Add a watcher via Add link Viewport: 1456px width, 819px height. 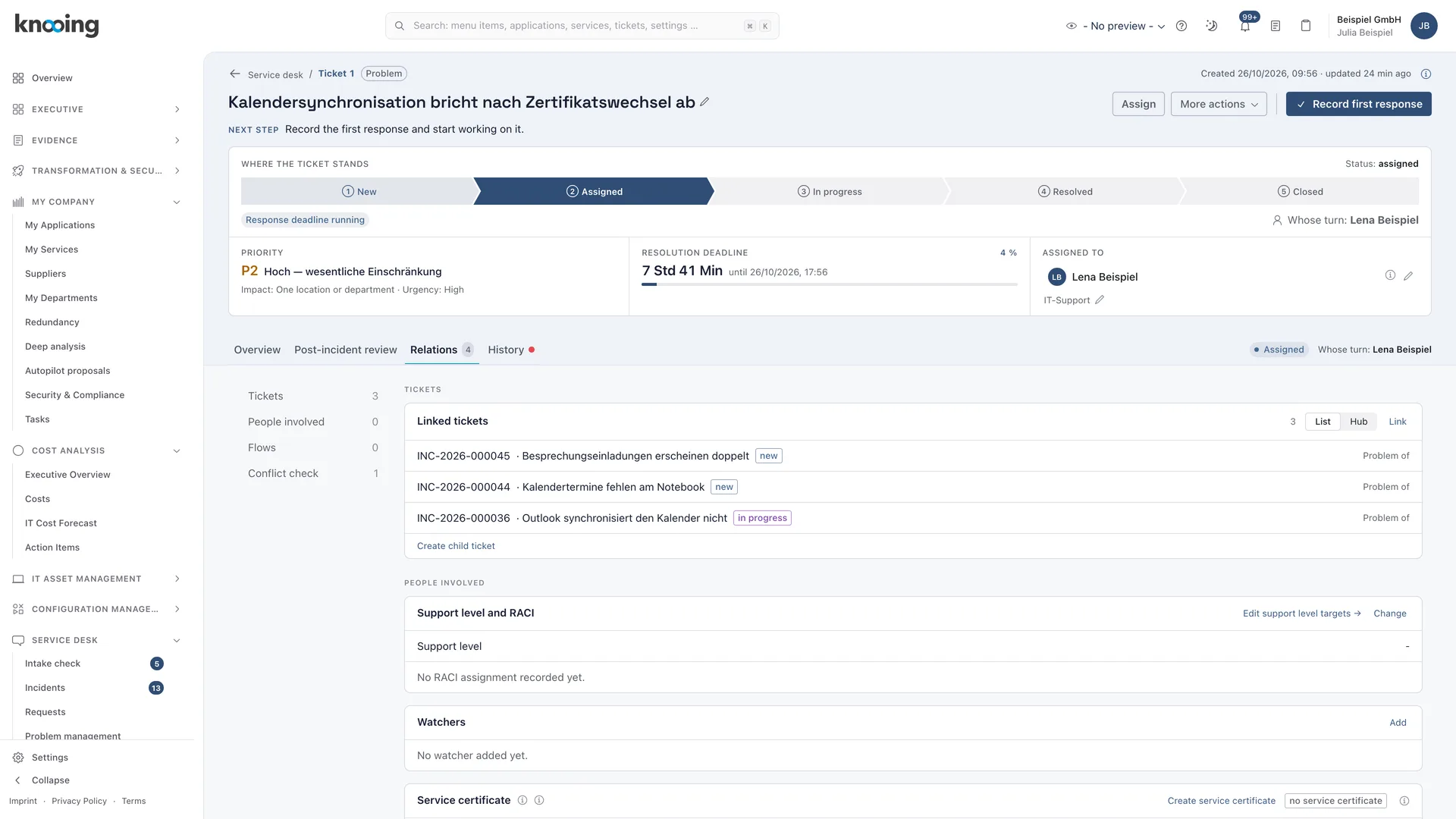1398,723
